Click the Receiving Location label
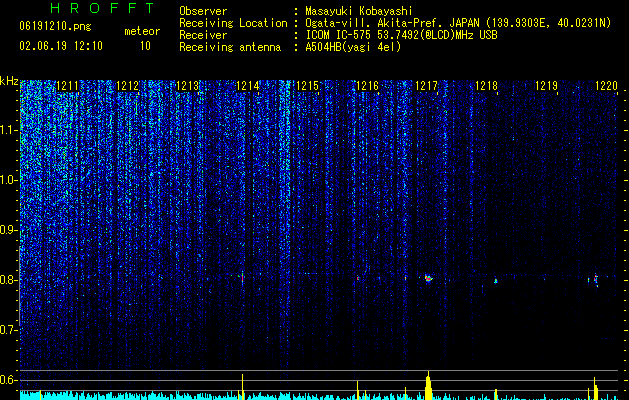Image resolution: width=629 pixels, height=400 pixels. point(233,23)
